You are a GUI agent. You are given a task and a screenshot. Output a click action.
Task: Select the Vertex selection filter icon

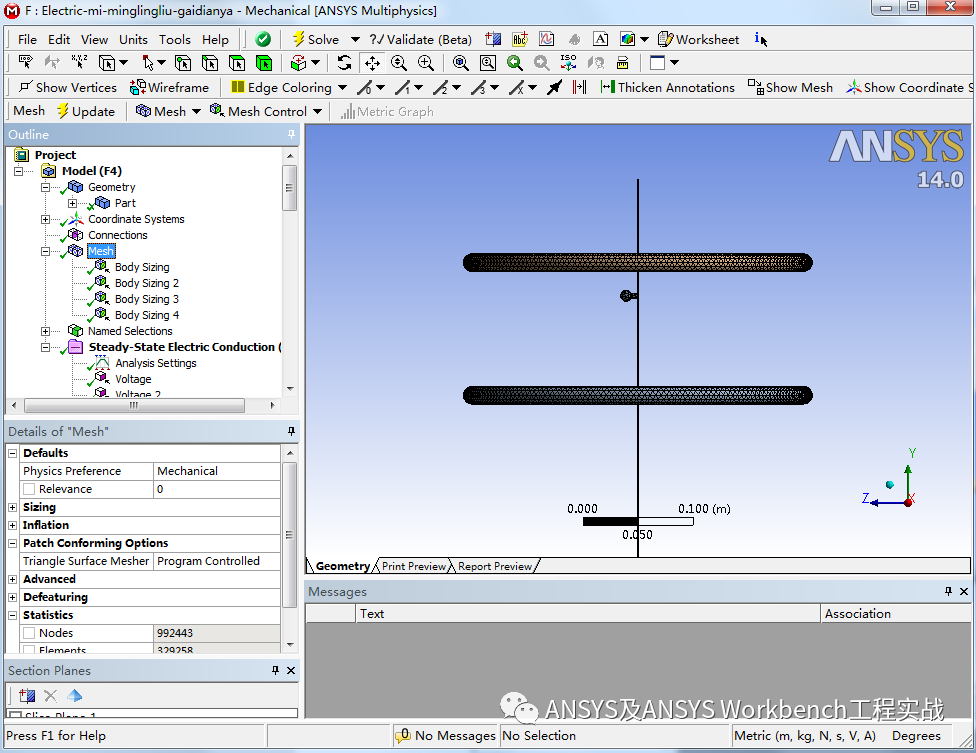pyautogui.click(x=183, y=63)
